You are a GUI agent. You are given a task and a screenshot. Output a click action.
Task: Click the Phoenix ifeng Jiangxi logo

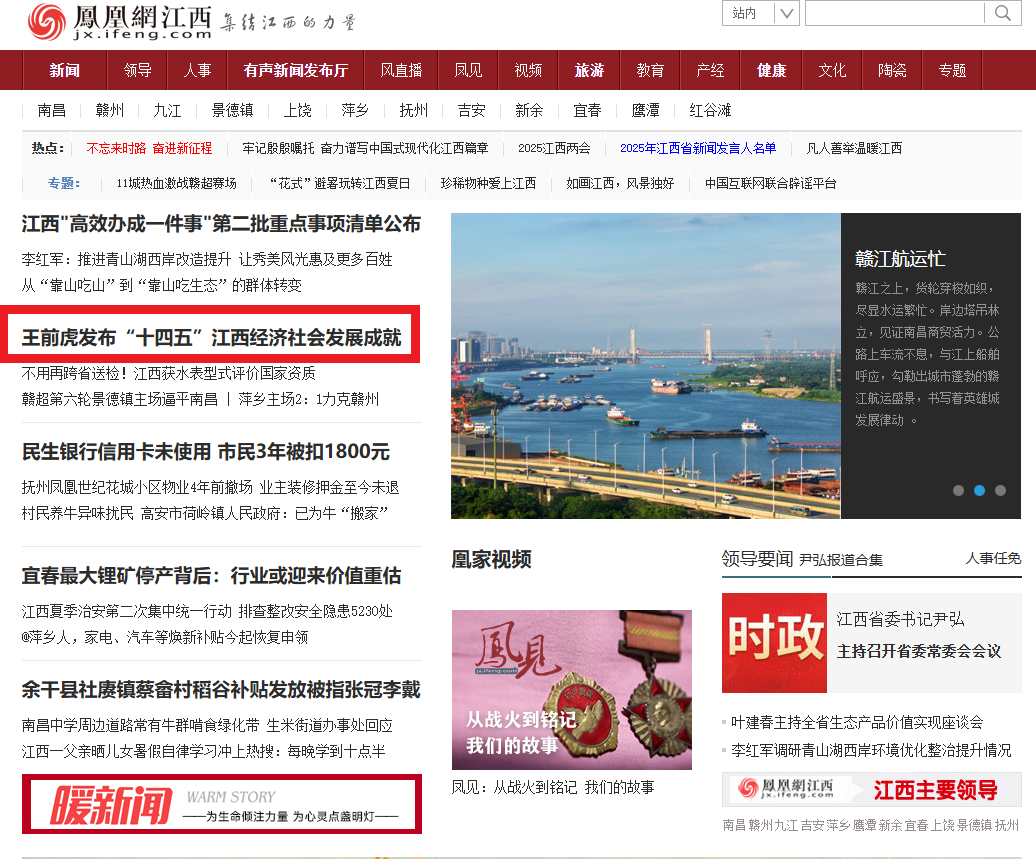tap(119, 22)
